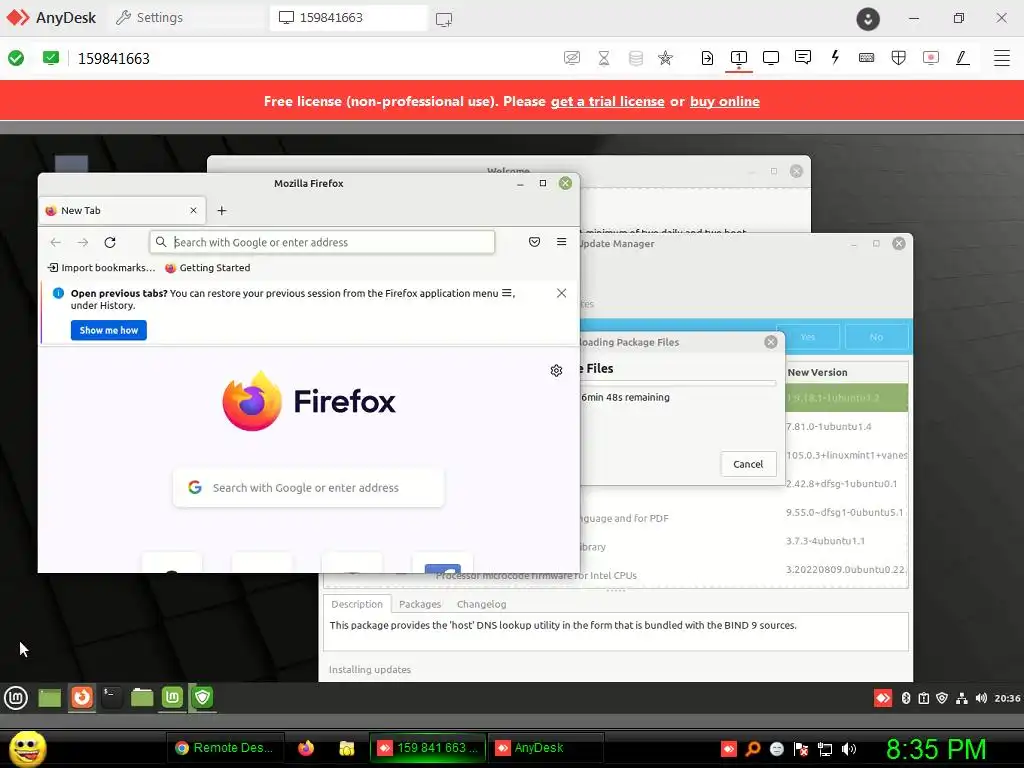Click Import bookmarks in the bookmarks toolbar
This screenshot has width=1024, height=768.
(x=101, y=268)
